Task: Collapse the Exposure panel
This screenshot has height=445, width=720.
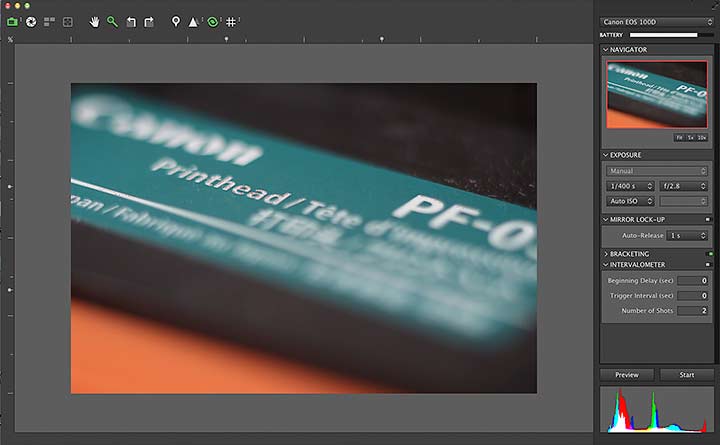Action: [x=606, y=155]
